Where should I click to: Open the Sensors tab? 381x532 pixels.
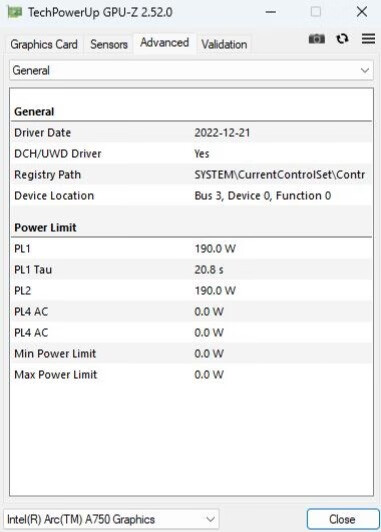[109, 44]
